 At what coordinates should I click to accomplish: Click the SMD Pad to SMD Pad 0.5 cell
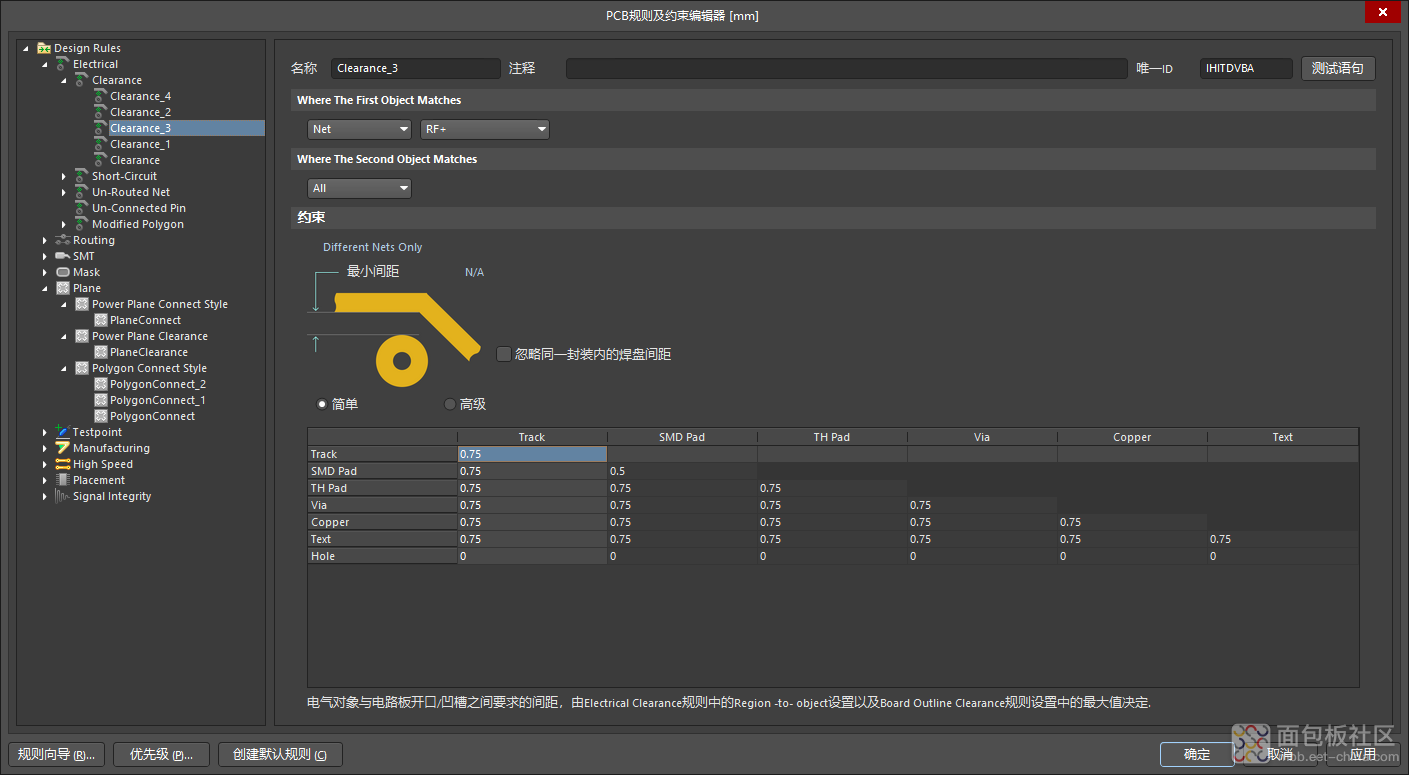pos(682,471)
